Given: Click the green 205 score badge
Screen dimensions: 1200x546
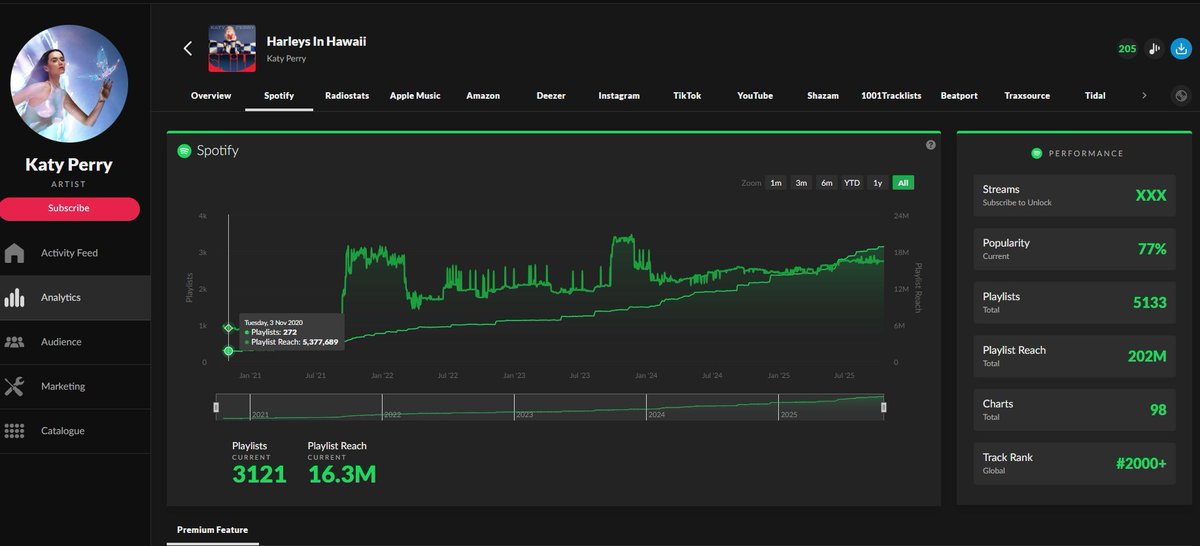Looking at the screenshot, I should (x=1127, y=48).
